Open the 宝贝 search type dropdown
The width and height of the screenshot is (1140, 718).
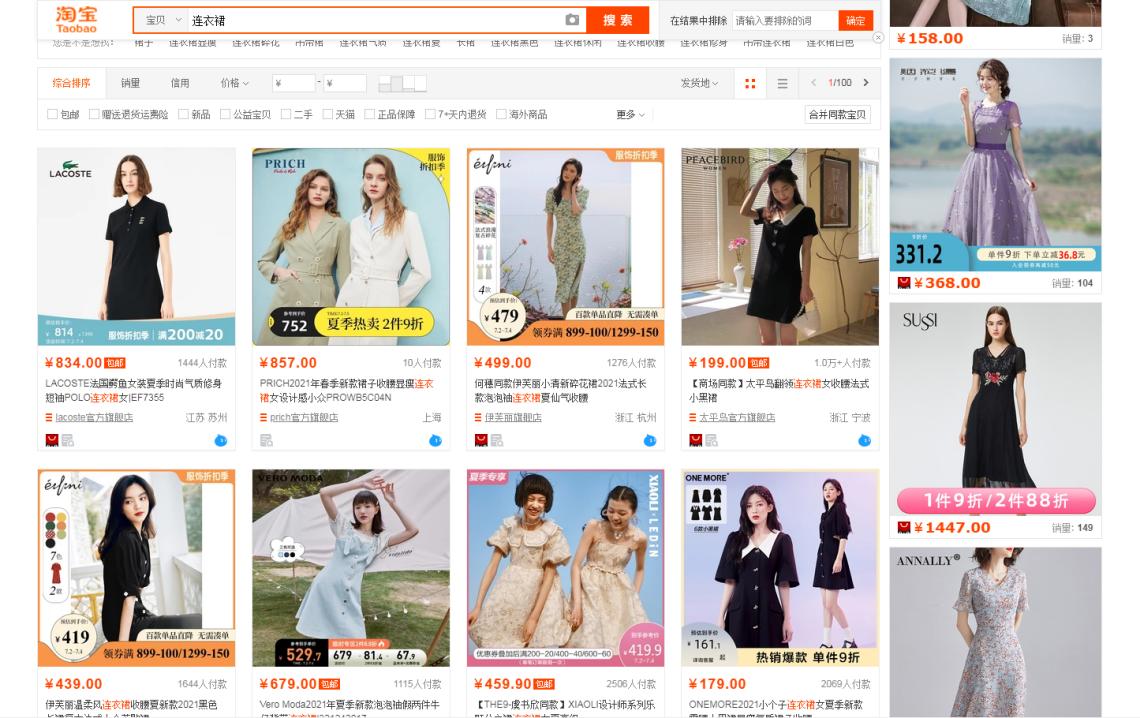(x=162, y=20)
